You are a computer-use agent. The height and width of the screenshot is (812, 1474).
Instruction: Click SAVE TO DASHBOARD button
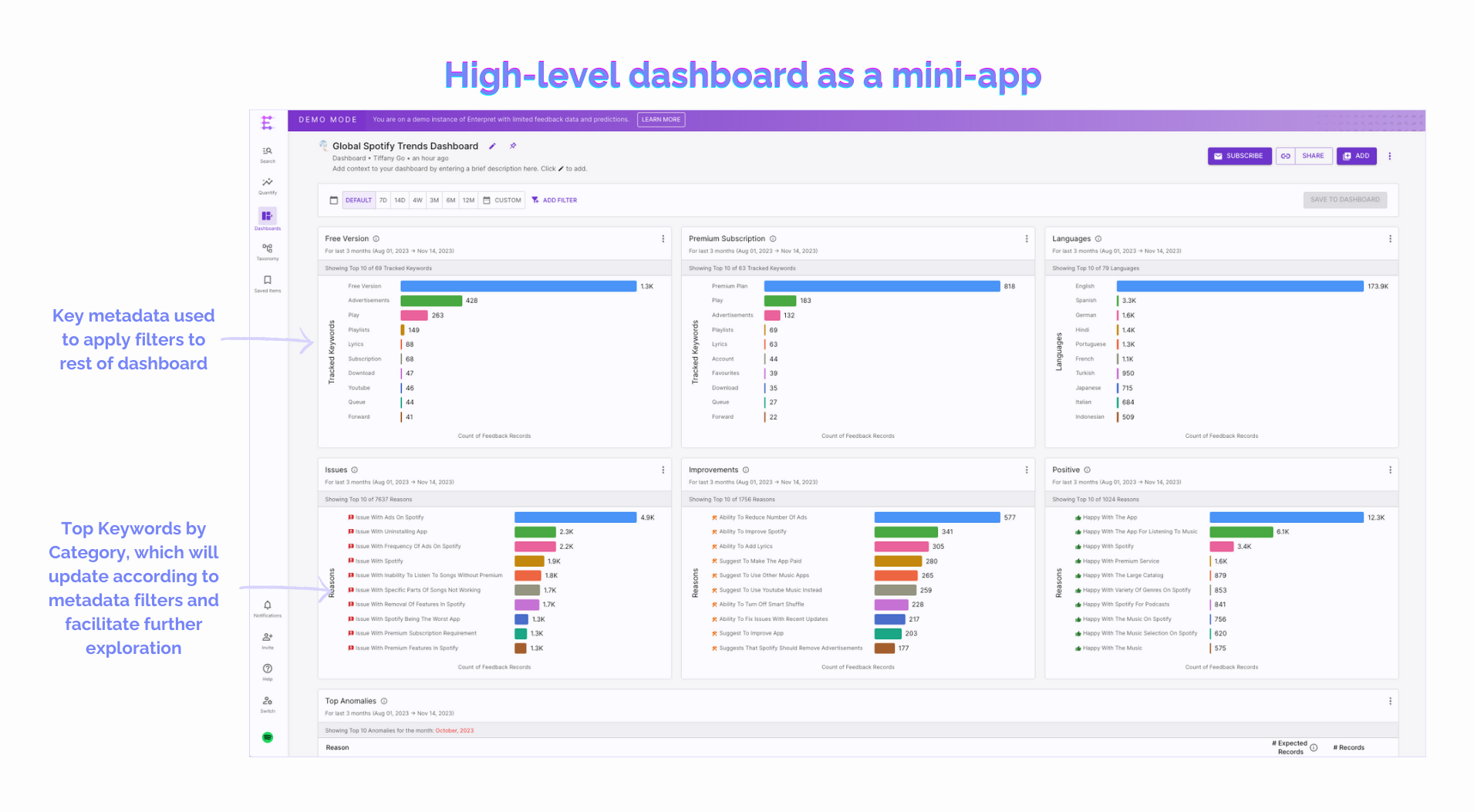pos(1345,200)
